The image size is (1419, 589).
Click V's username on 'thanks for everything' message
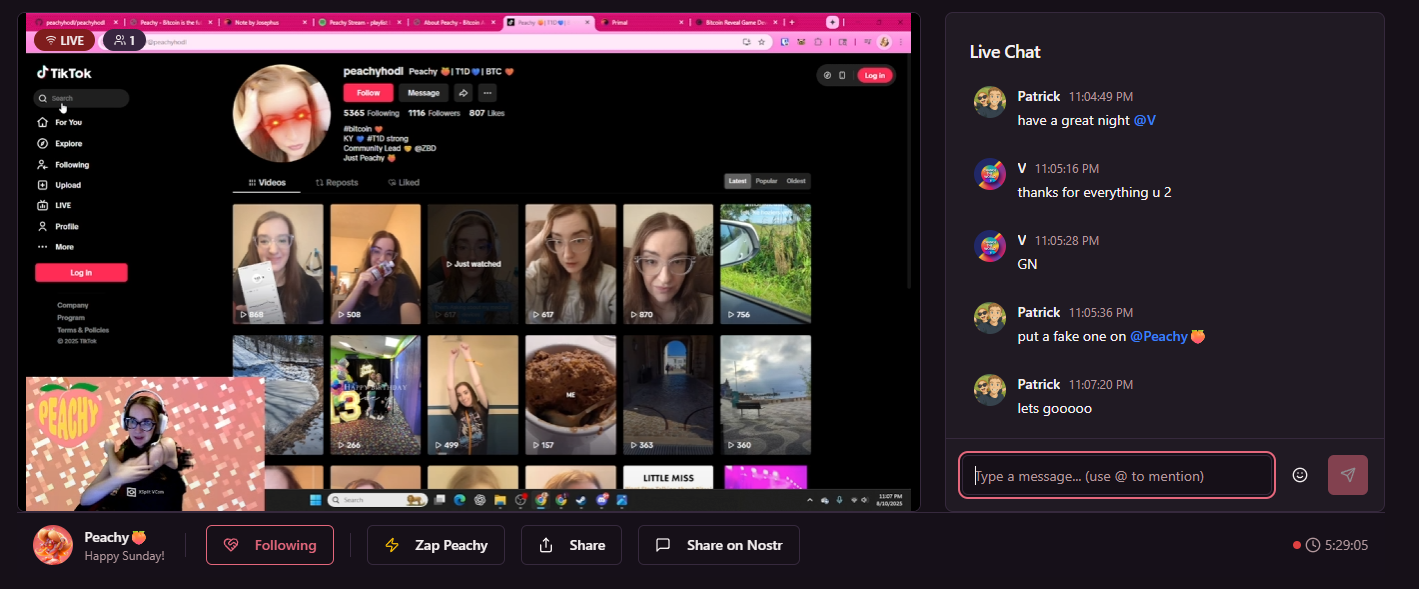[1022, 168]
